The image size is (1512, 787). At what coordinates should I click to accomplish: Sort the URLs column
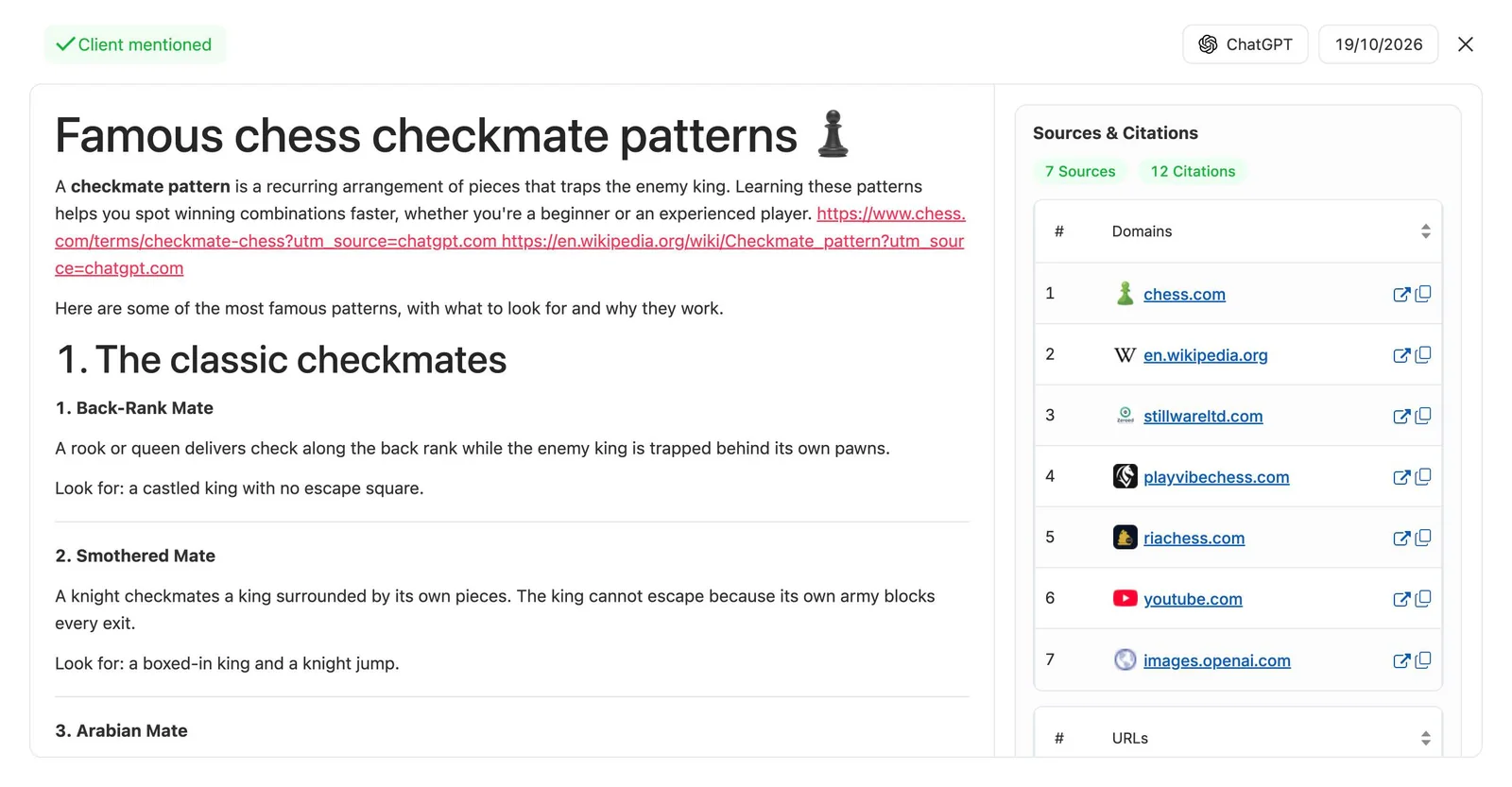(1425, 739)
